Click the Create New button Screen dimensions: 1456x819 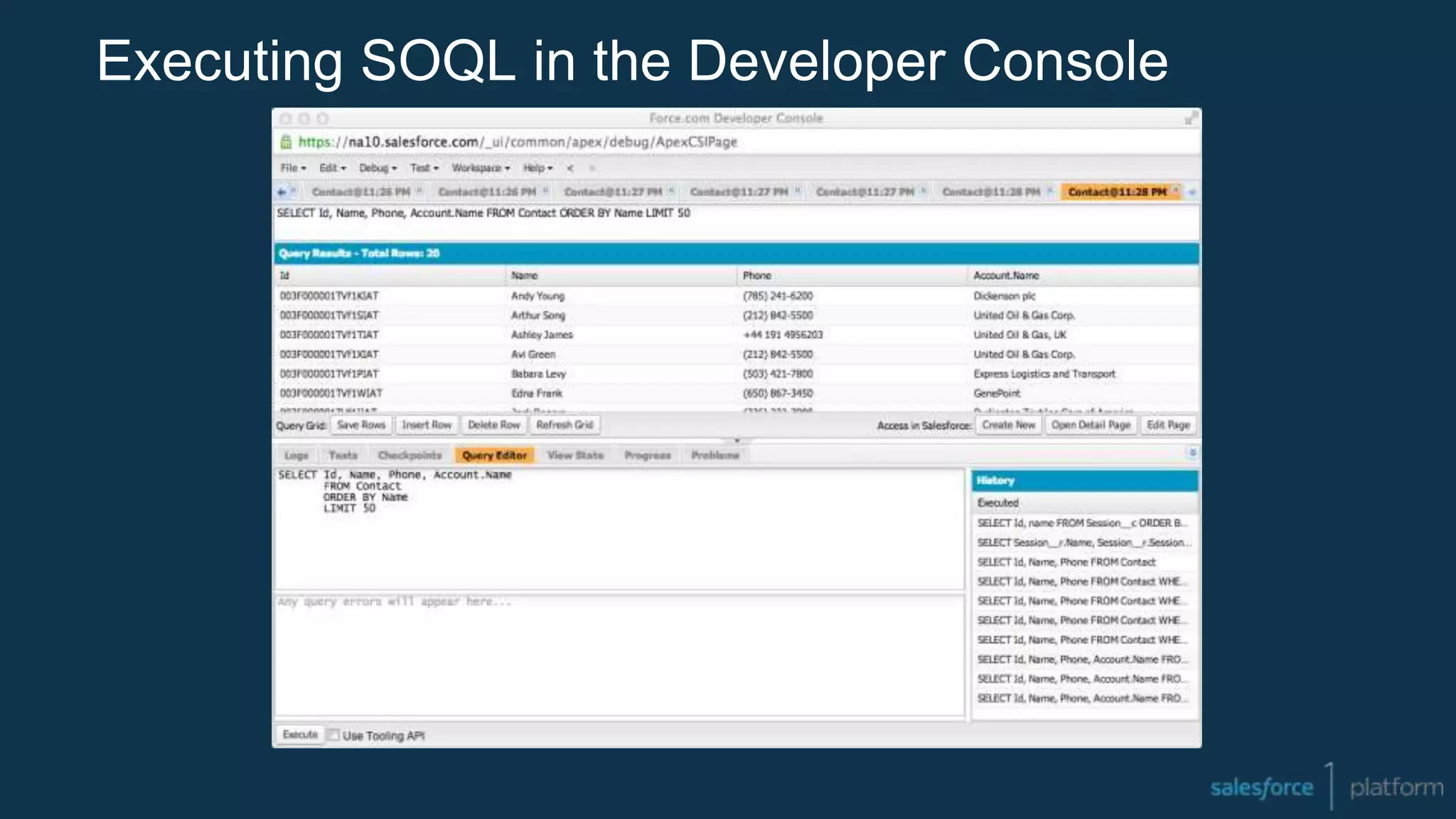pyautogui.click(x=1008, y=425)
